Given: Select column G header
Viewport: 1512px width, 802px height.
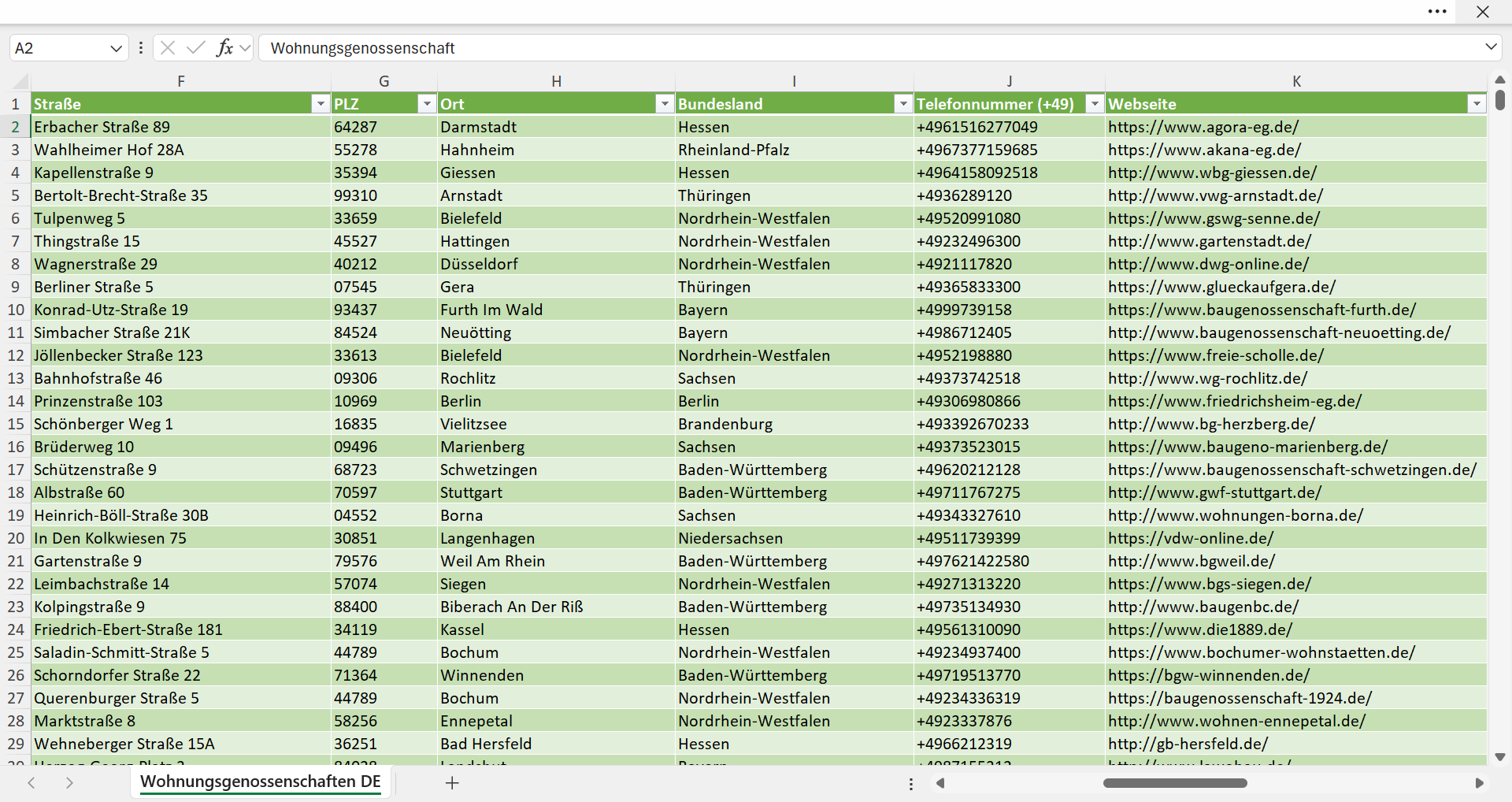Looking at the screenshot, I should [384, 81].
